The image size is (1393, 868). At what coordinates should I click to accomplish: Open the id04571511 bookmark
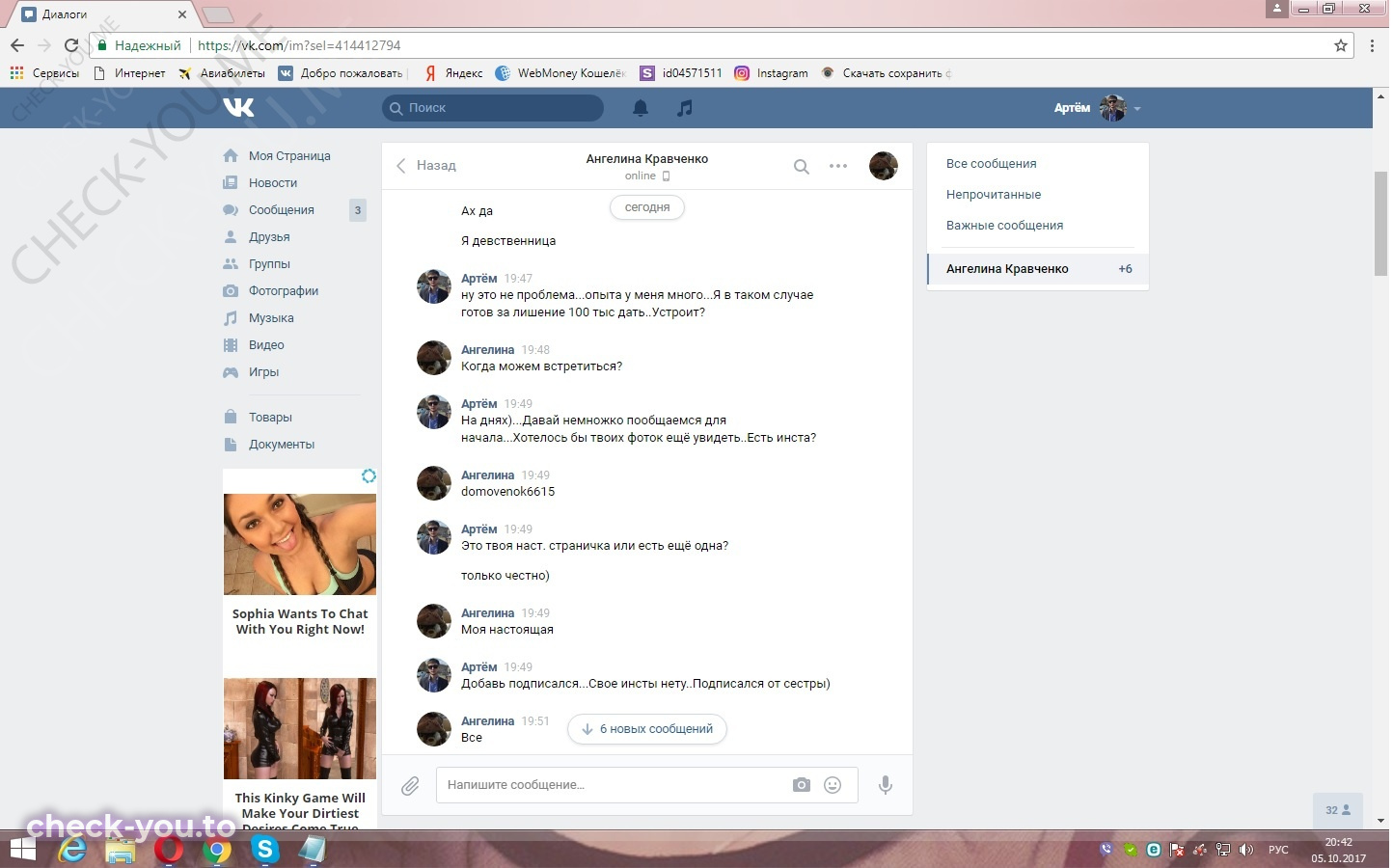click(x=681, y=73)
